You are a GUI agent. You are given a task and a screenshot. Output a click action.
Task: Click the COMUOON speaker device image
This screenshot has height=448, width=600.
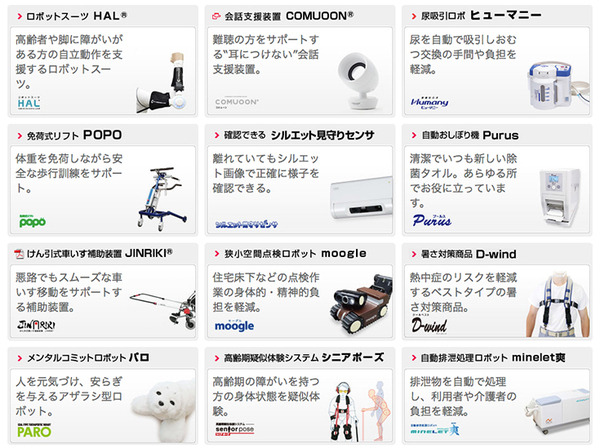click(x=359, y=81)
